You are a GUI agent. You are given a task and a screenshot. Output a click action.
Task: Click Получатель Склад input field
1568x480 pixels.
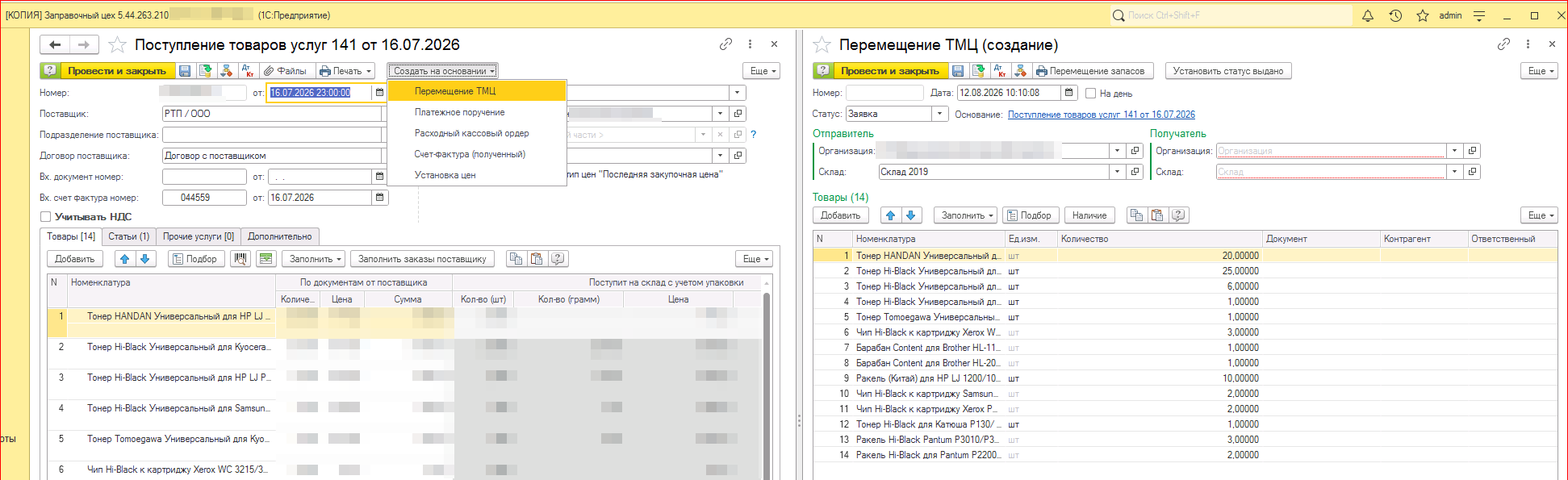tap(1331, 172)
